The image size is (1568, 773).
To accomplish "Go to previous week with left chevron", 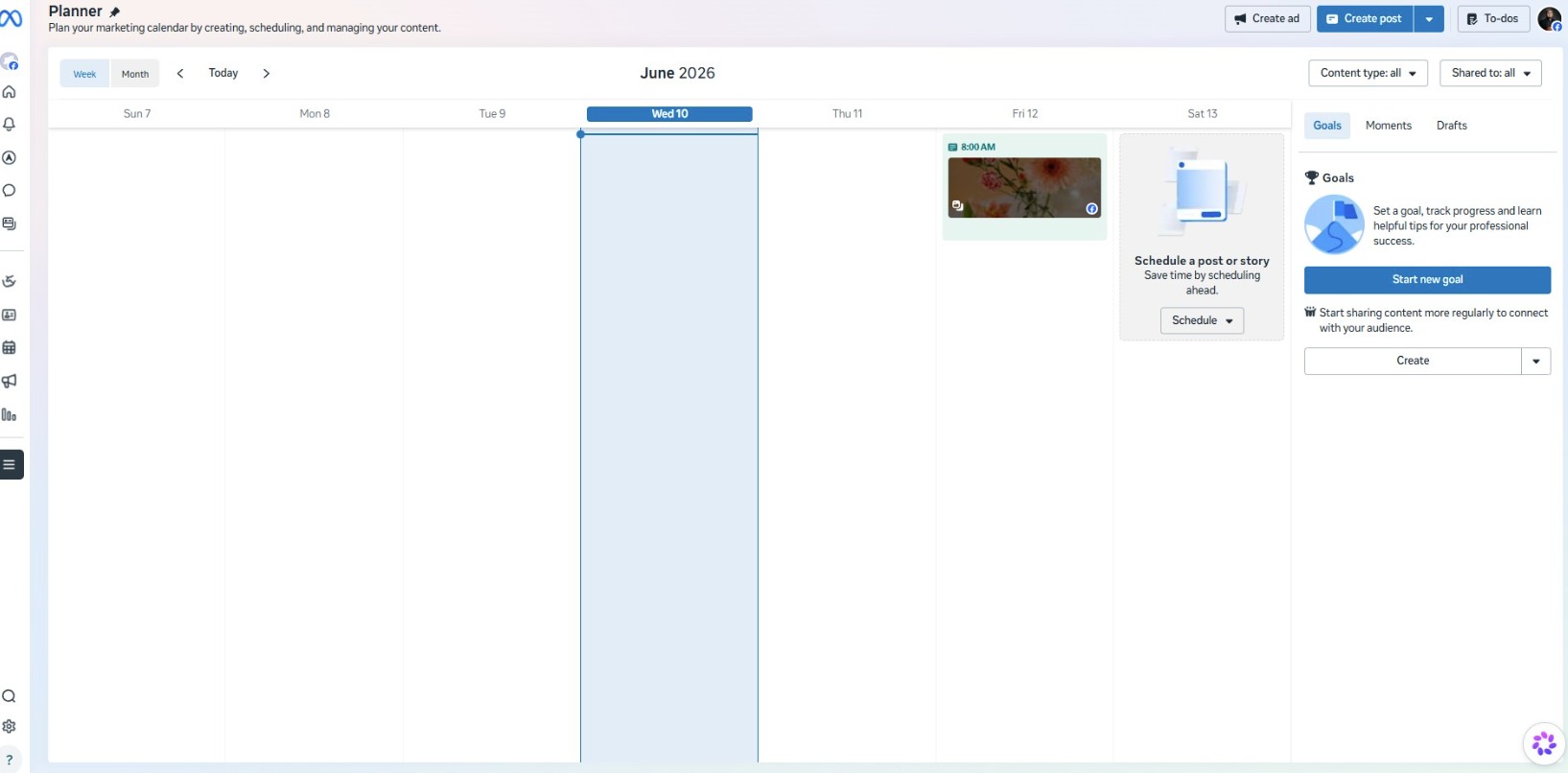I will click(180, 73).
